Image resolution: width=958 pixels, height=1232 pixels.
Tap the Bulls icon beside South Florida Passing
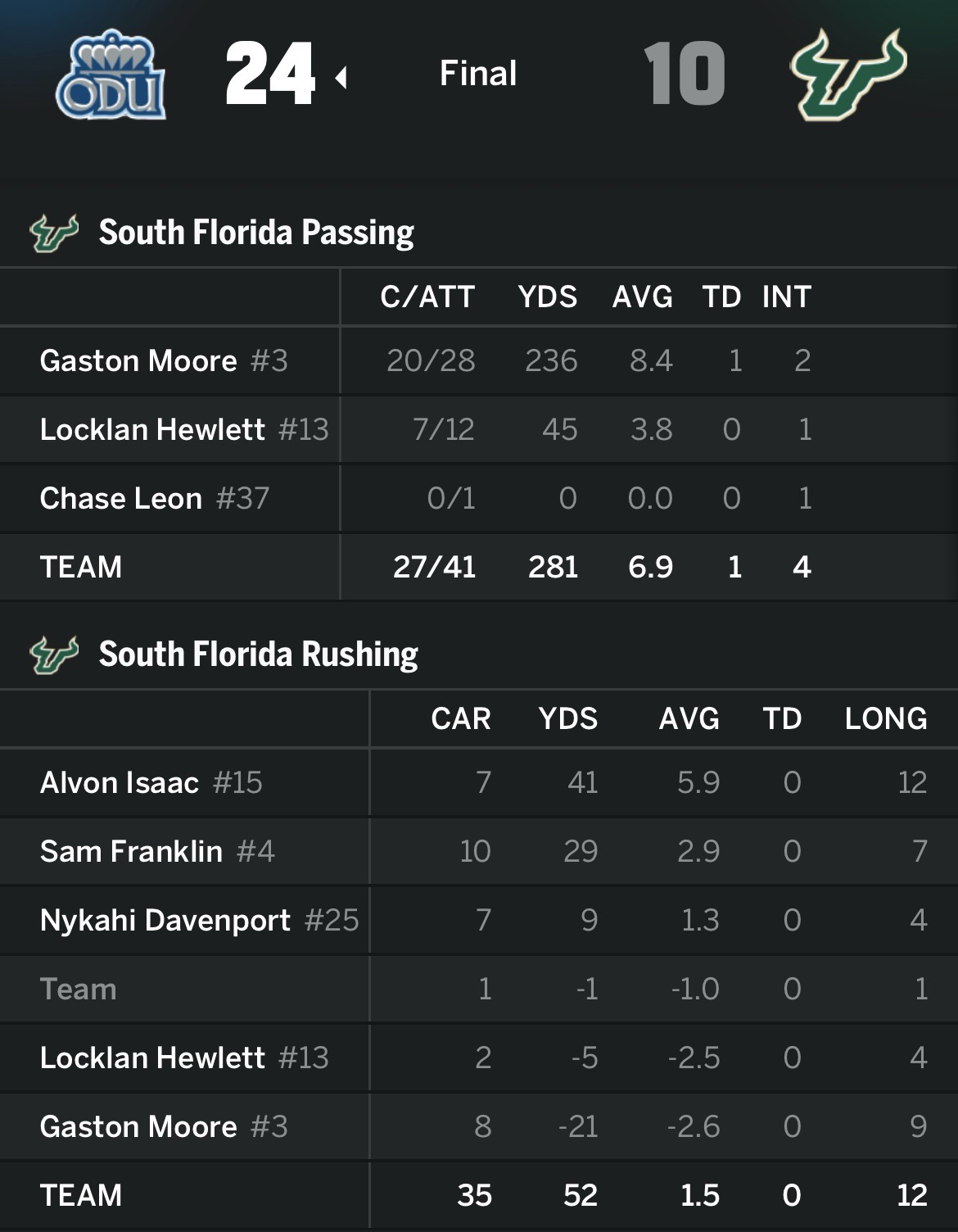(54, 233)
